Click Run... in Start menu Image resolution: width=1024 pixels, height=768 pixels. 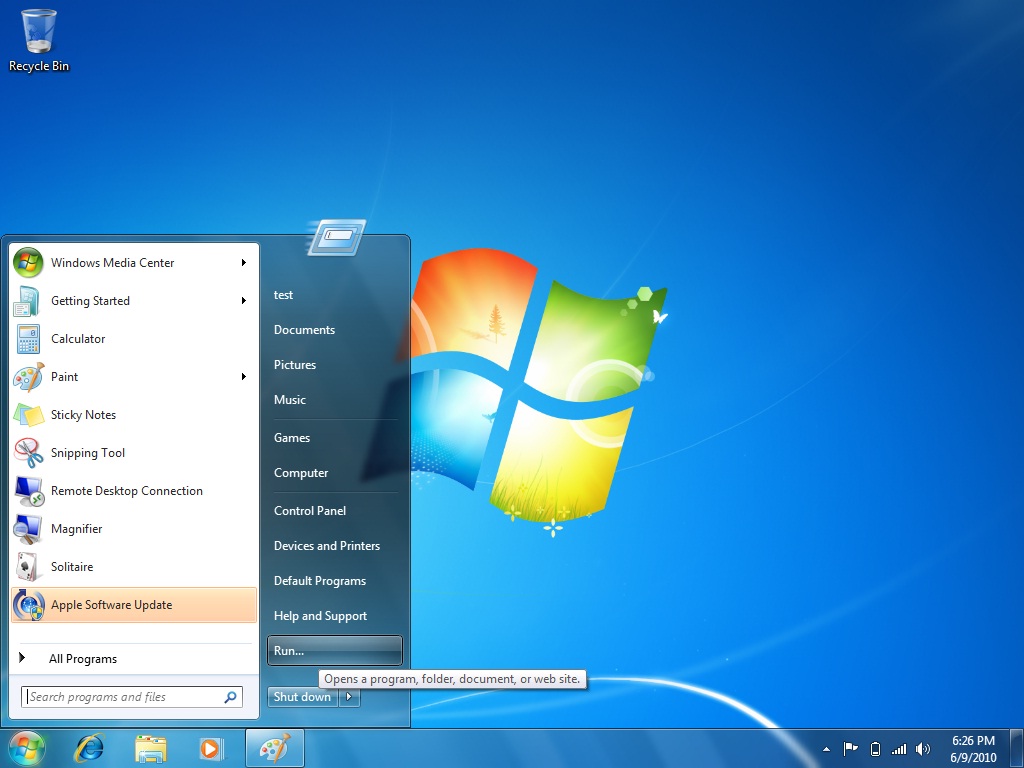click(334, 650)
